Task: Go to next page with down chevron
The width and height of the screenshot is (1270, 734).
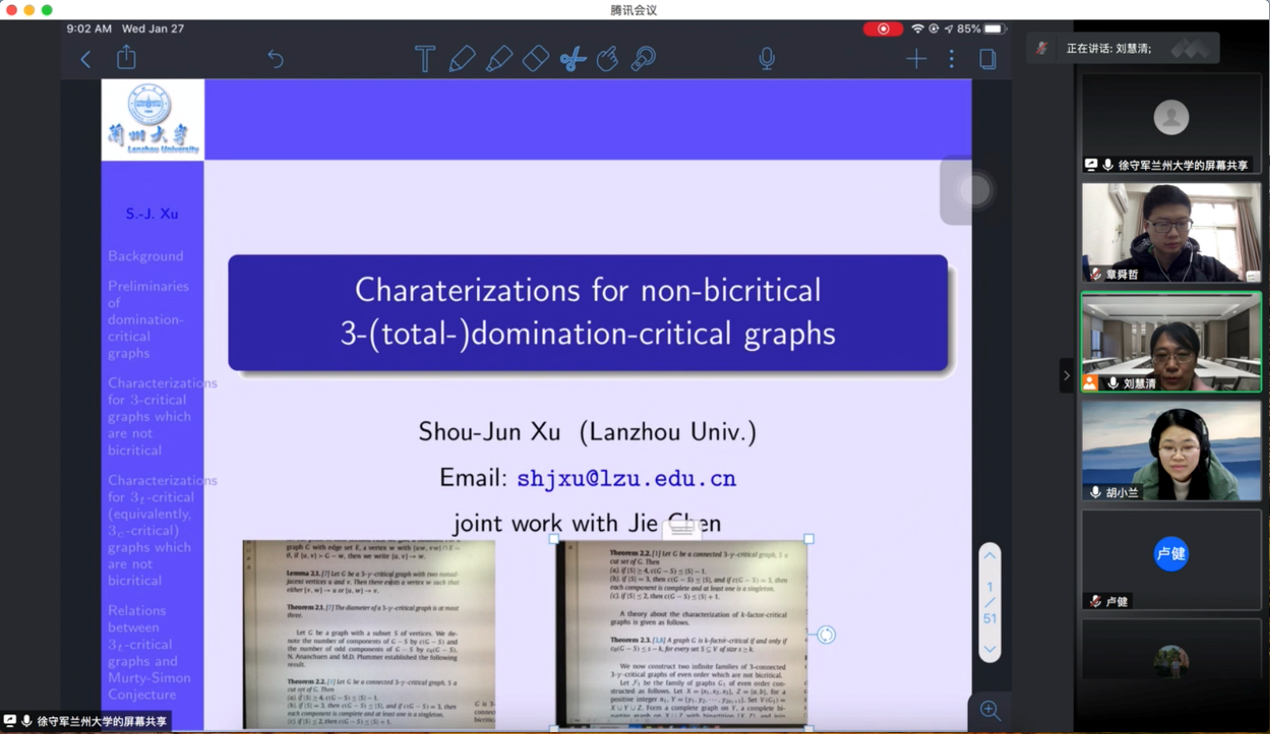Action: tap(989, 649)
